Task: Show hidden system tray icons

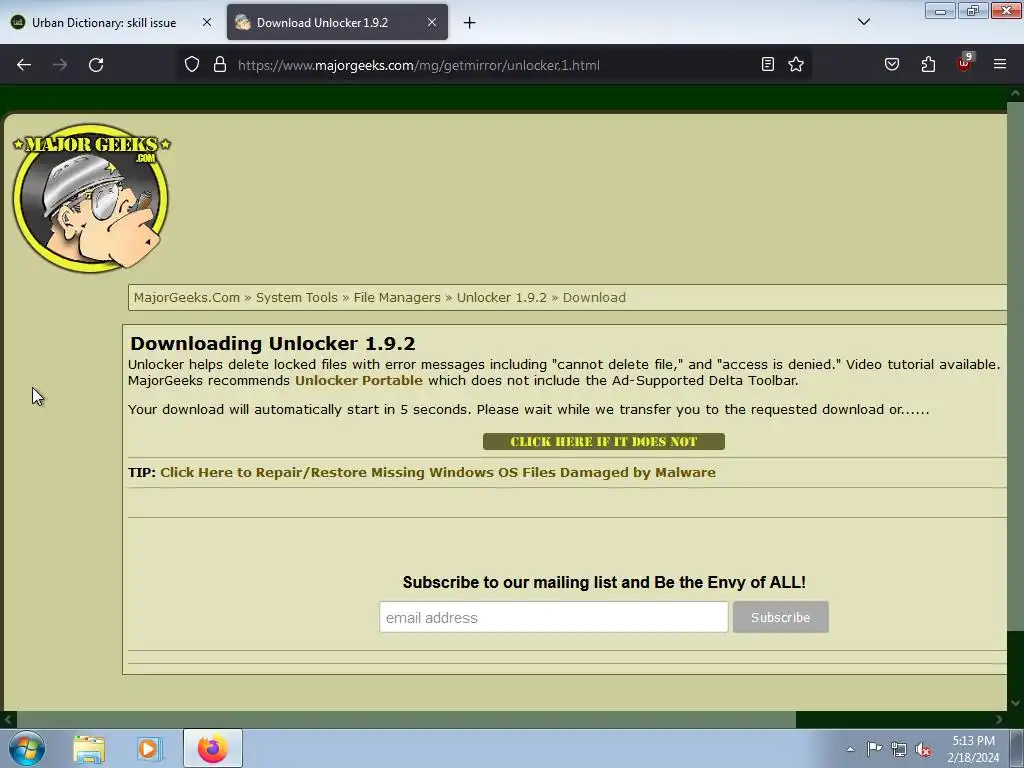Action: click(850, 749)
